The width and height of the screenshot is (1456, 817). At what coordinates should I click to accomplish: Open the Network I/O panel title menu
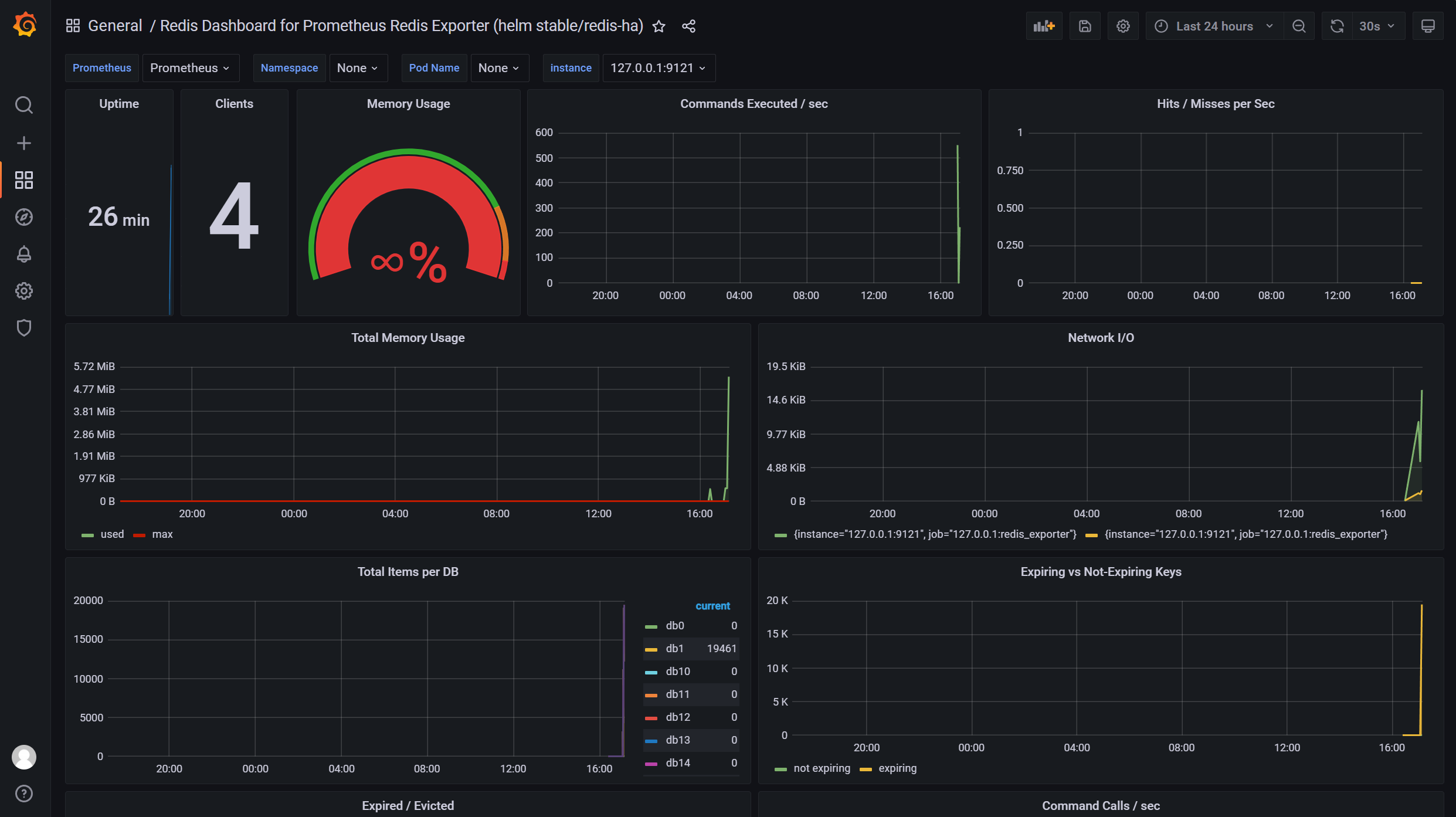pos(1101,338)
